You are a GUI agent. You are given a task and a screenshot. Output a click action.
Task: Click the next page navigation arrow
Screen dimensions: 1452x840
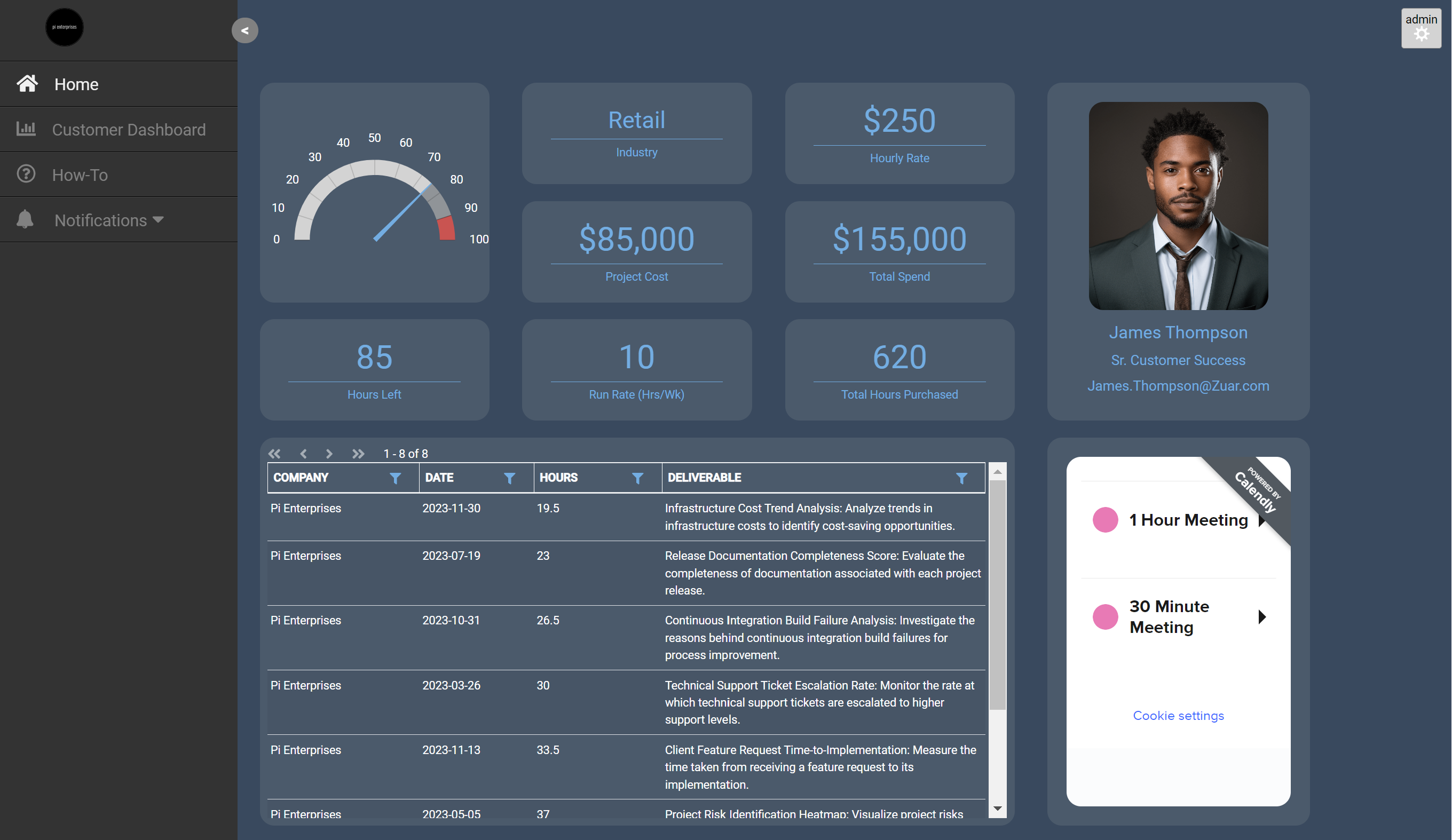coord(328,454)
